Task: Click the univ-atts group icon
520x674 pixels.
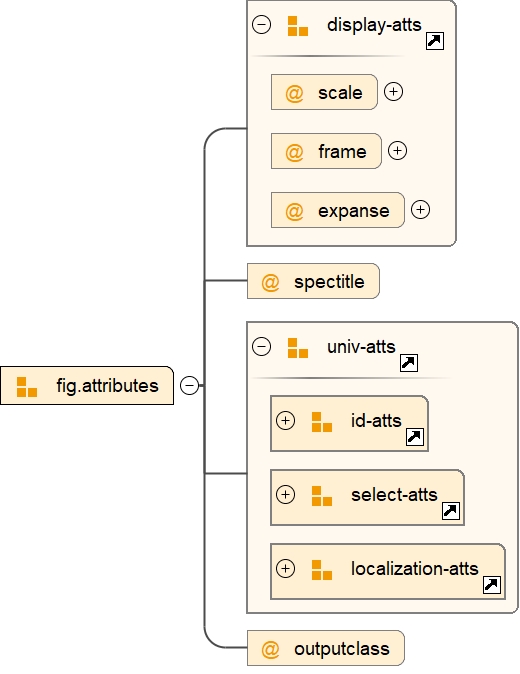Action: [x=298, y=348]
